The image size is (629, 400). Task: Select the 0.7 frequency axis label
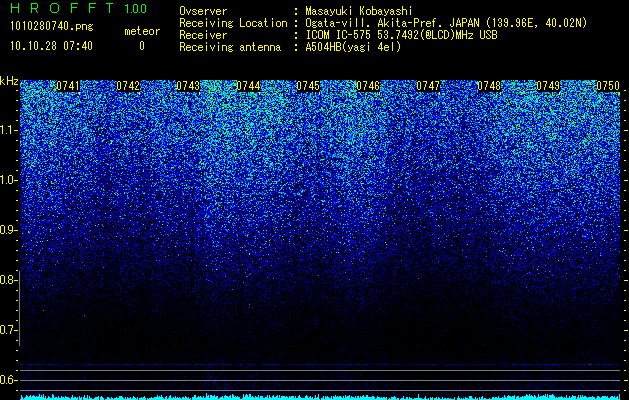click(x=9, y=330)
